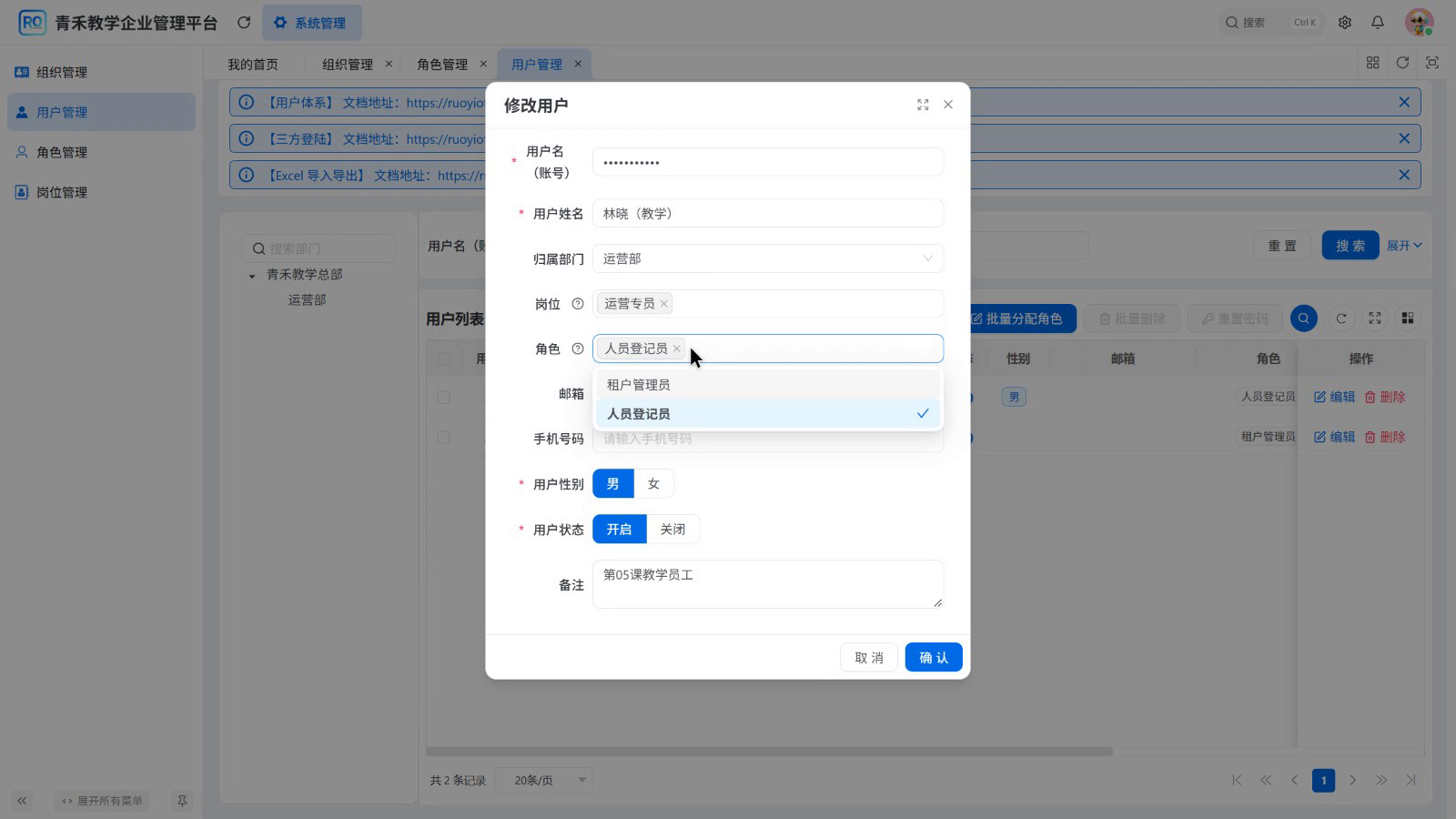
Task: Open the tab grid layout icon
Action: pos(1373,63)
